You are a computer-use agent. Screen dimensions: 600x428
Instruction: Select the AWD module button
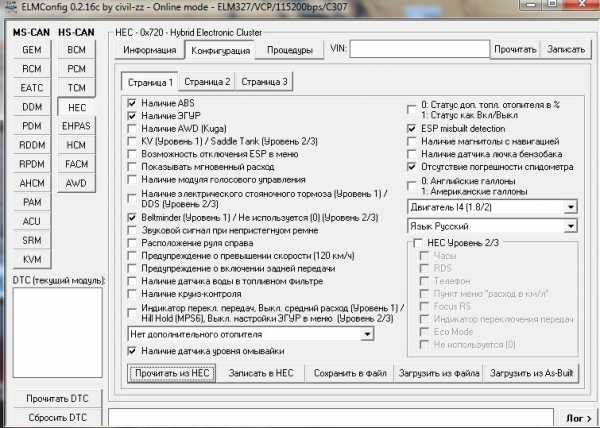click(x=77, y=183)
